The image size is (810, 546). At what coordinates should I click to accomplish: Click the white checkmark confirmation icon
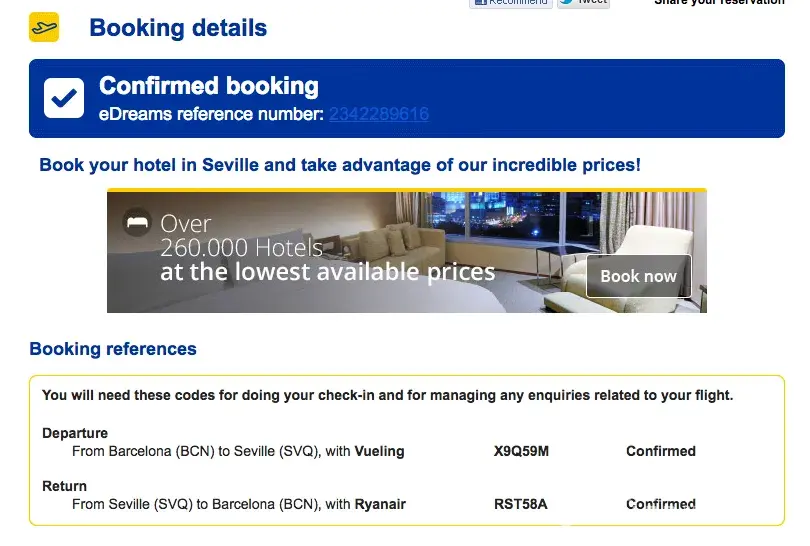click(64, 98)
